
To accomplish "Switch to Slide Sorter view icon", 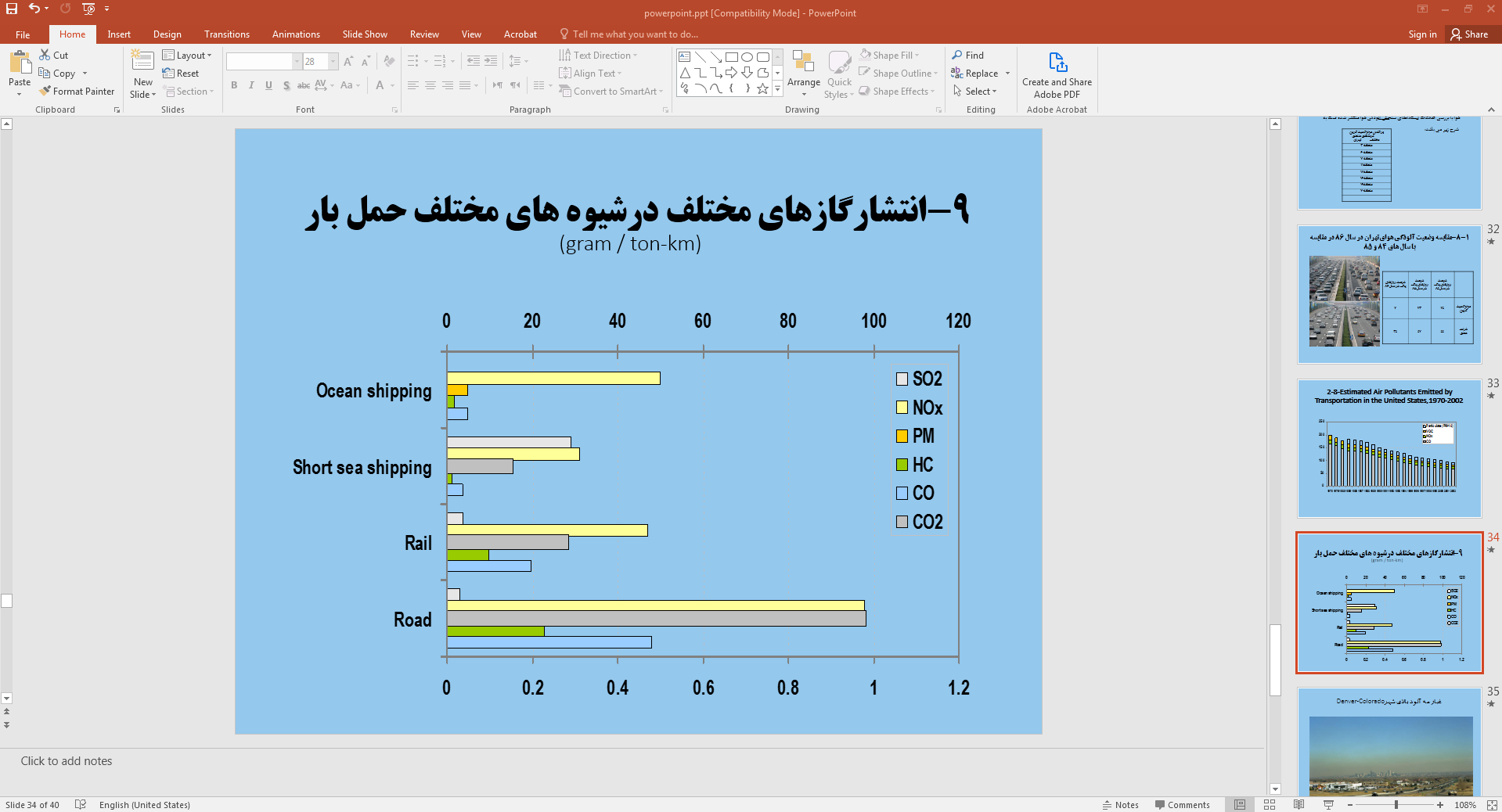I will click(1270, 804).
